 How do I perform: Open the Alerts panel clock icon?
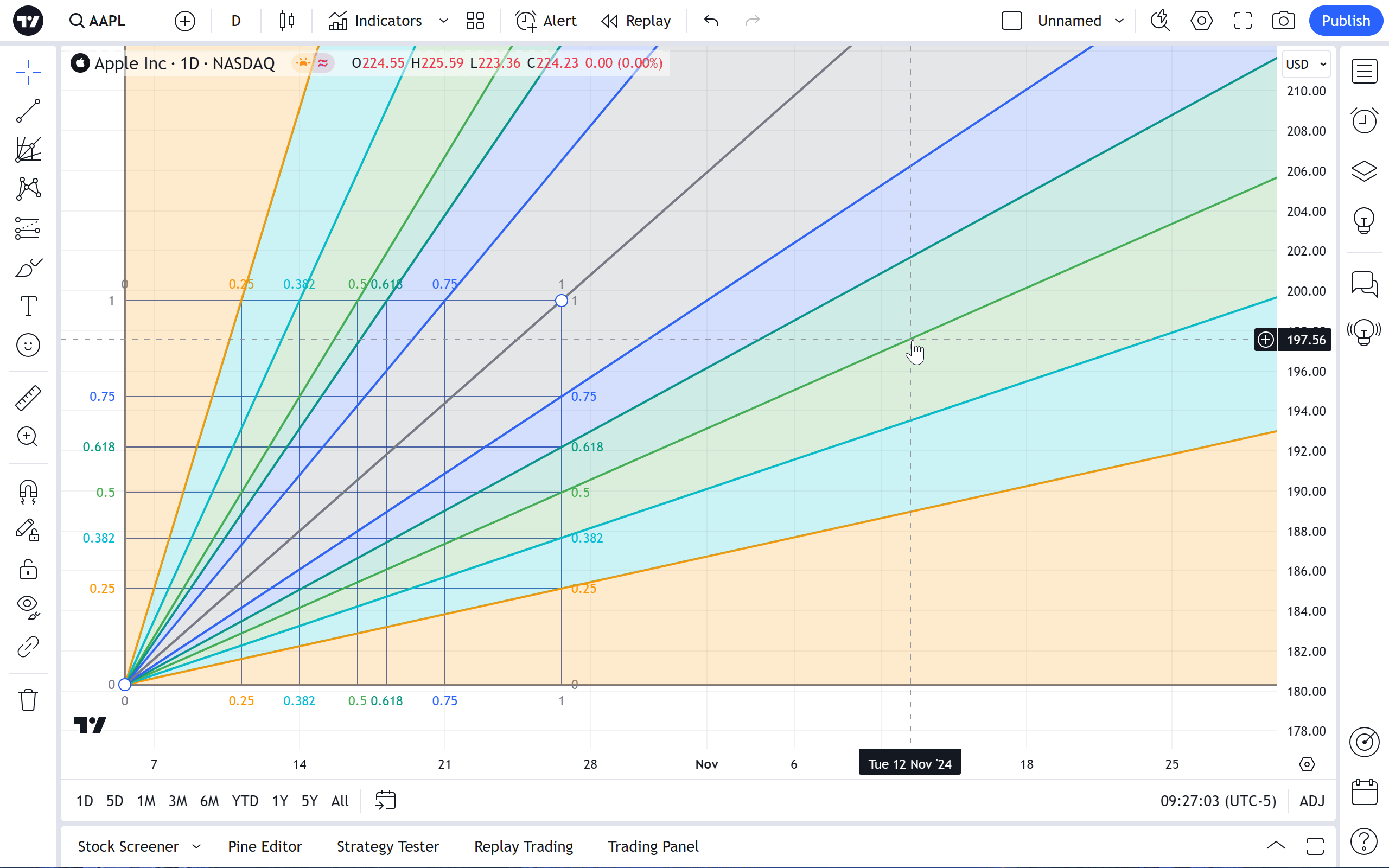(x=1363, y=120)
